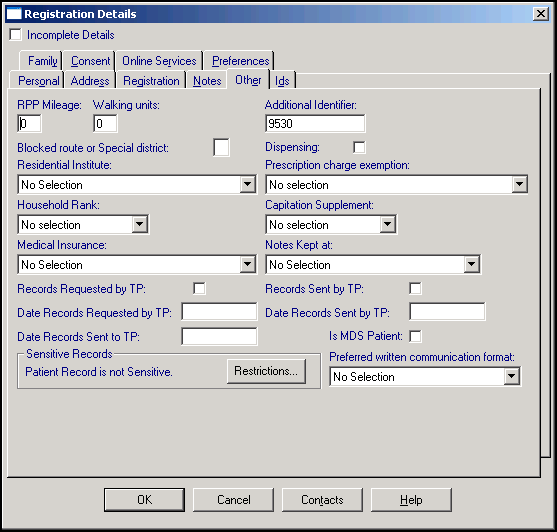This screenshot has height=532, width=557.
Task: Toggle the Is MDS Patient checkbox
Action: point(415,336)
